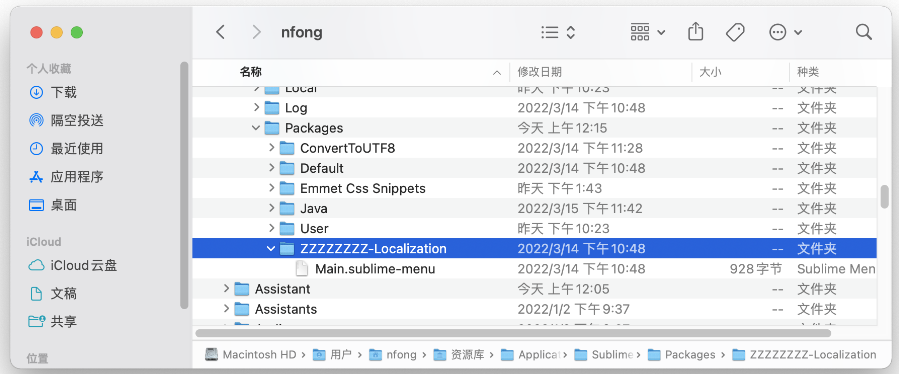Click the Tags toolbar icon
This screenshot has width=899, height=374.
[x=735, y=32]
